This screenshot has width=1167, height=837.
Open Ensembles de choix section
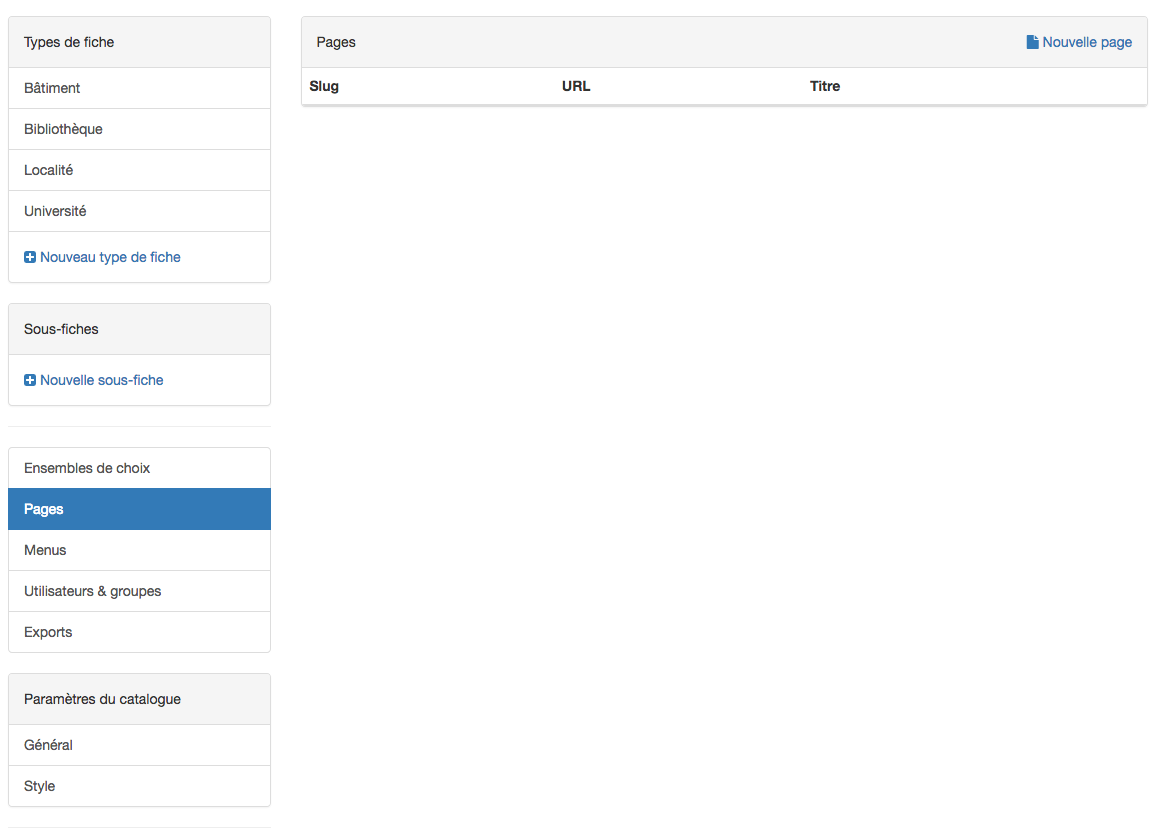pos(87,468)
